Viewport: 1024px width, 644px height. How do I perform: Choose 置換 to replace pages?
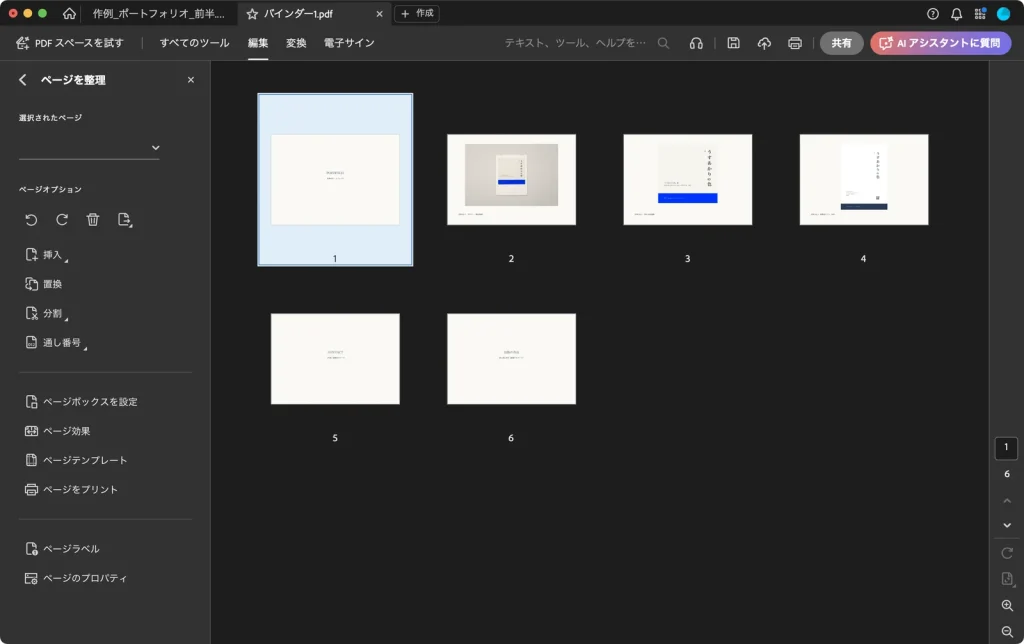point(43,284)
